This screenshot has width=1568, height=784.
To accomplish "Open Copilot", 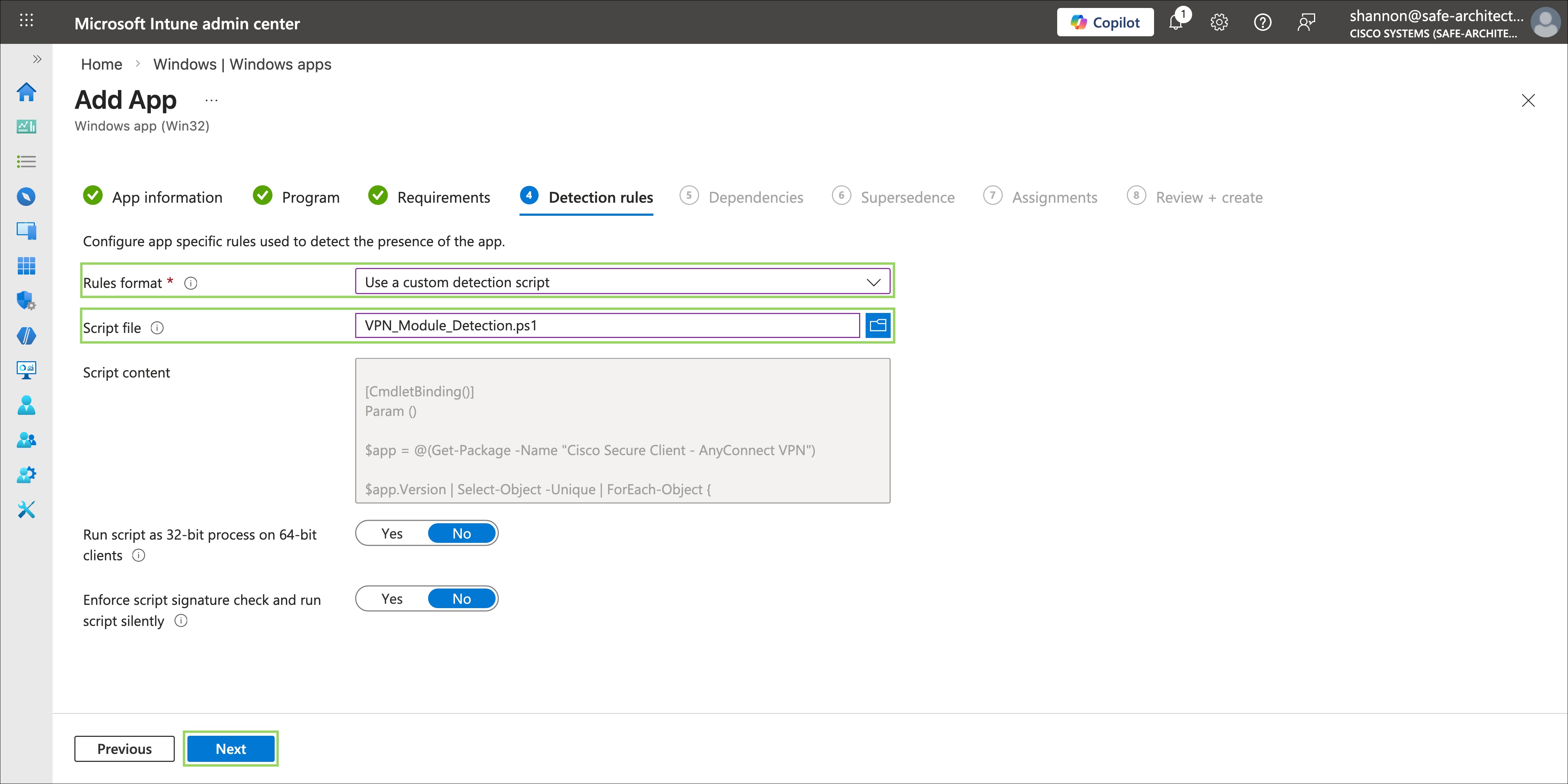I will click(x=1105, y=22).
